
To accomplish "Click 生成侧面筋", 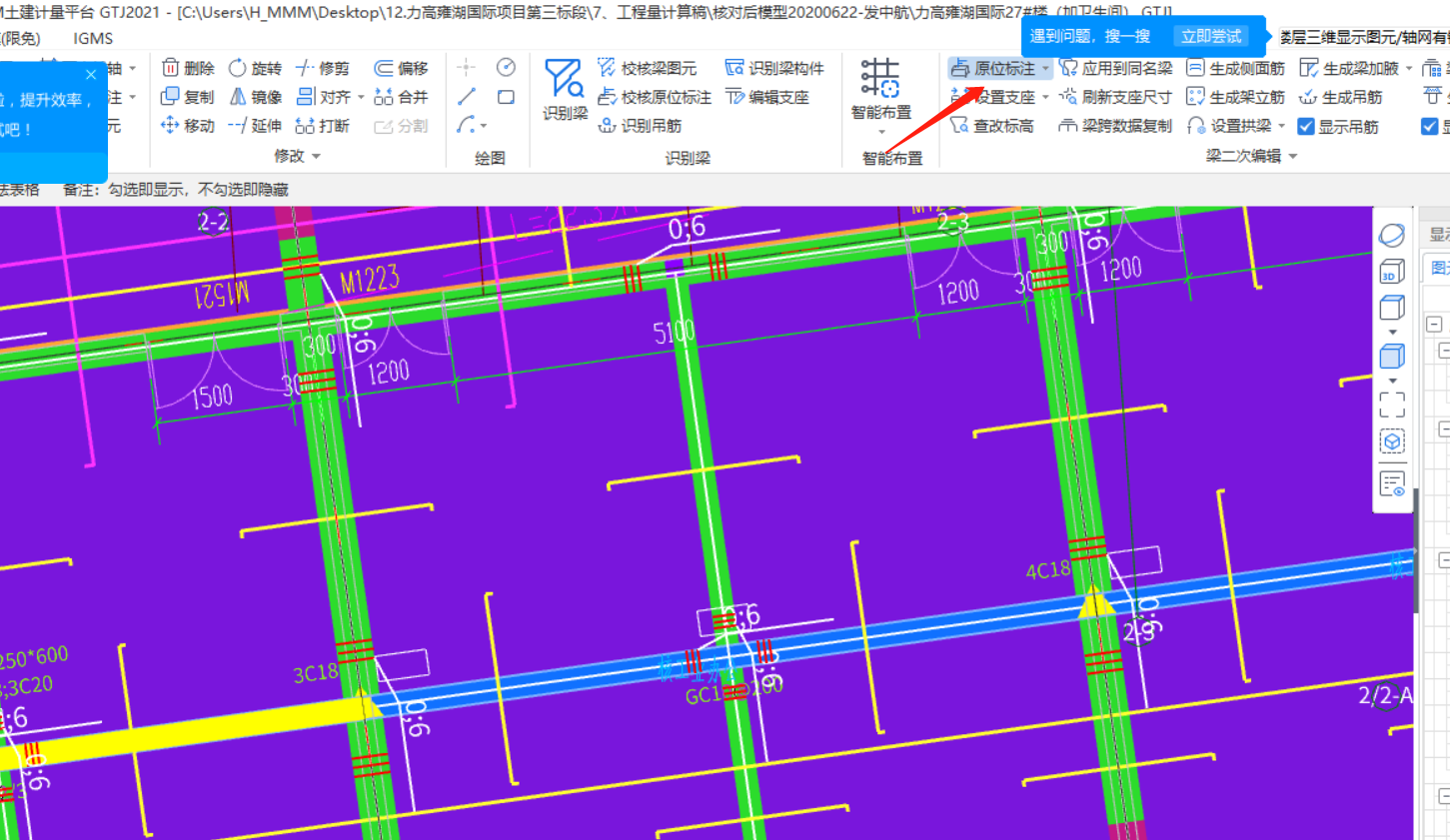I will pyautogui.click(x=1236, y=68).
